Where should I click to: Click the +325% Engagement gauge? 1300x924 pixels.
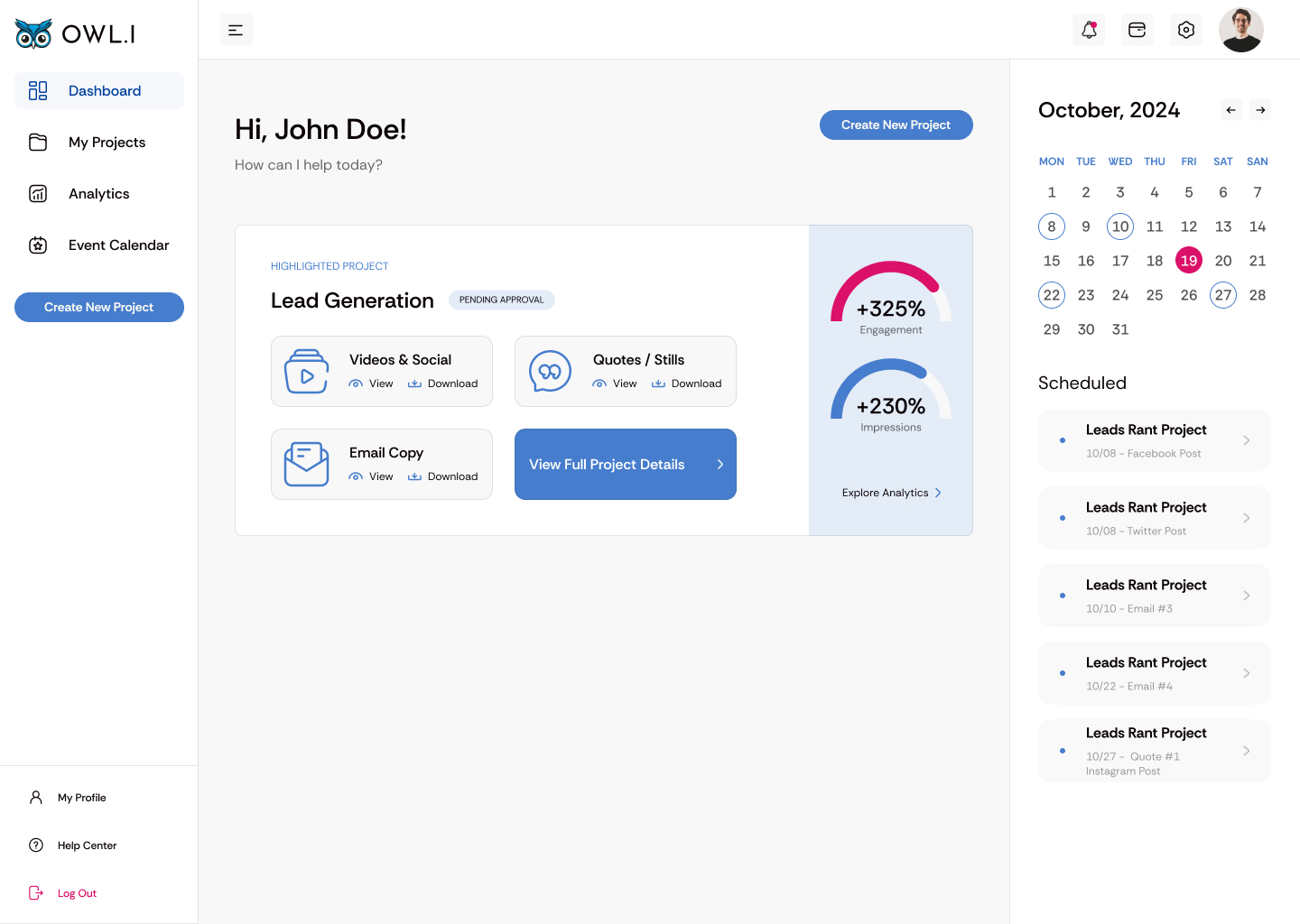(x=891, y=300)
